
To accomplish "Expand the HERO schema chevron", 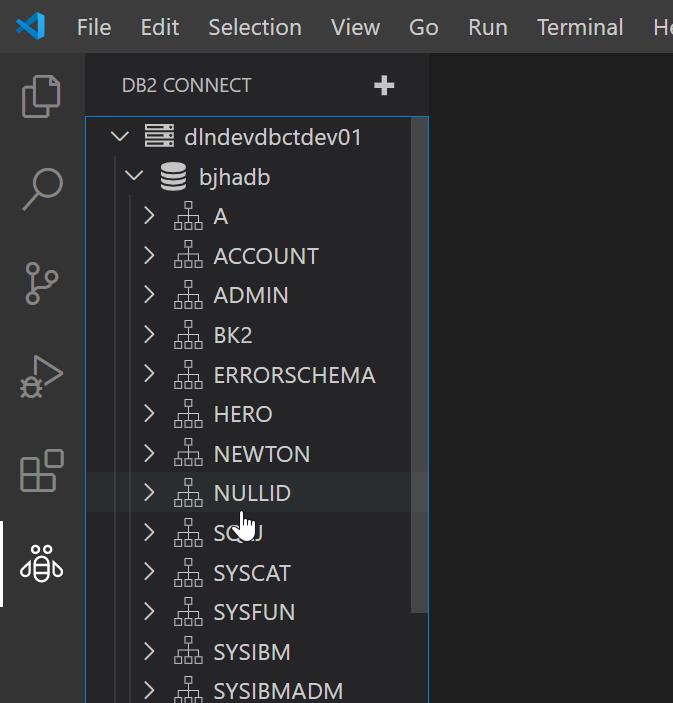I will tap(149, 413).
